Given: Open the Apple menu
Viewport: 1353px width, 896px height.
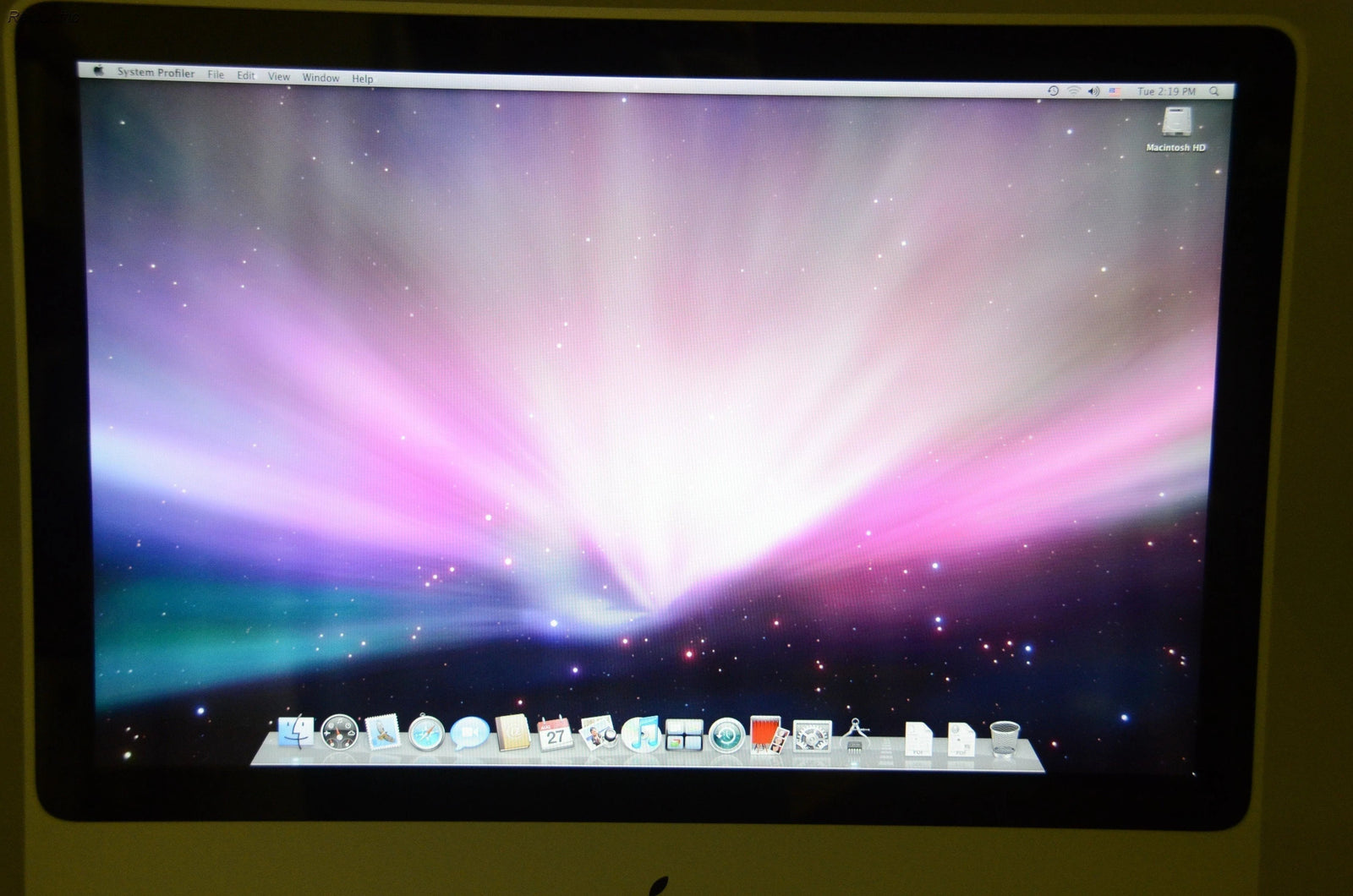Looking at the screenshot, I should tap(99, 71).
